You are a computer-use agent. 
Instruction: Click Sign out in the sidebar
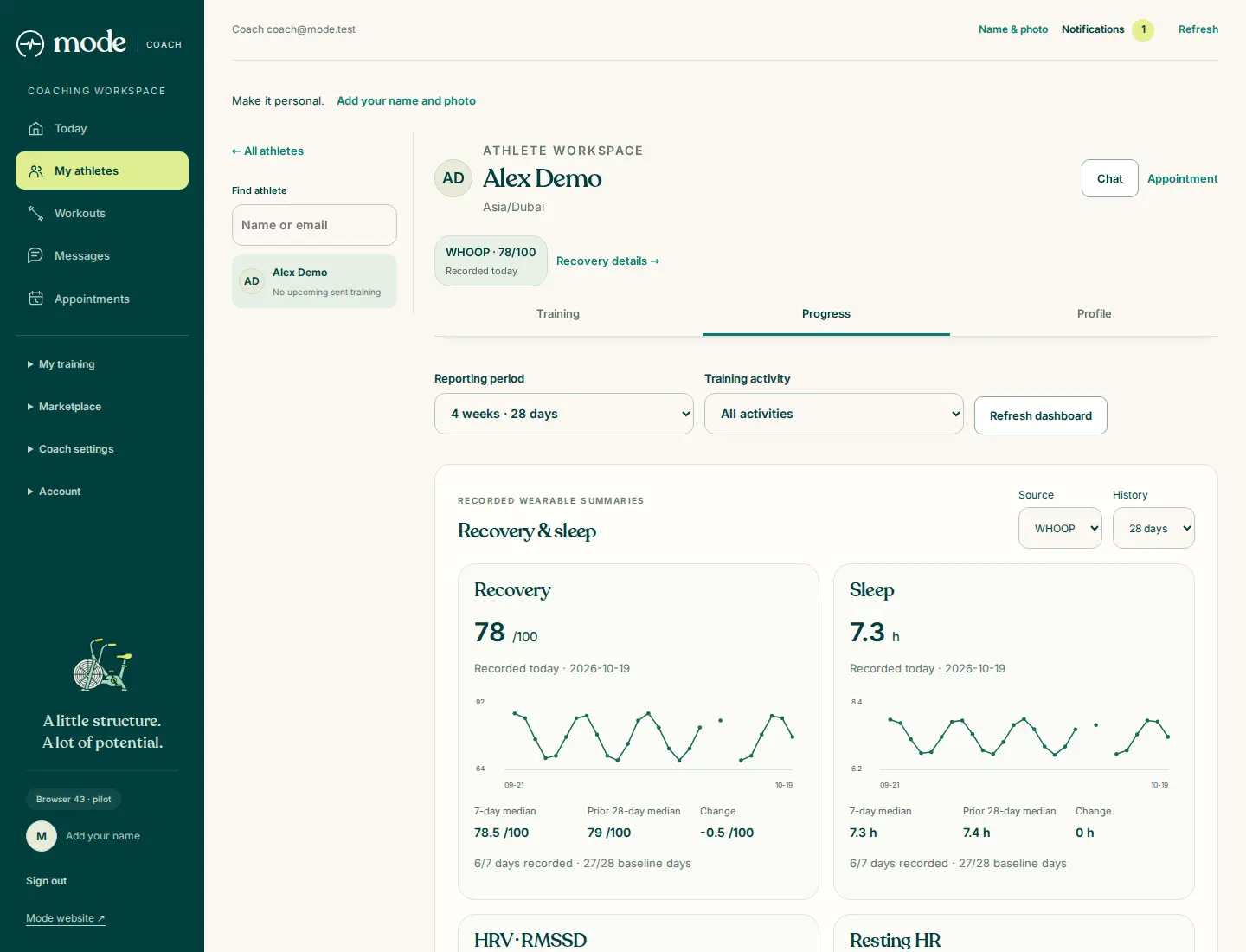coord(47,881)
